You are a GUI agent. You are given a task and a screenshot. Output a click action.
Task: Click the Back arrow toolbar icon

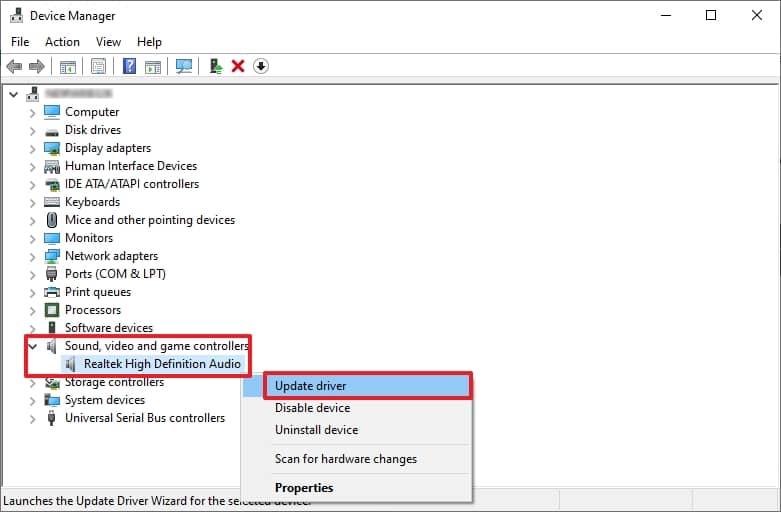(14, 66)
